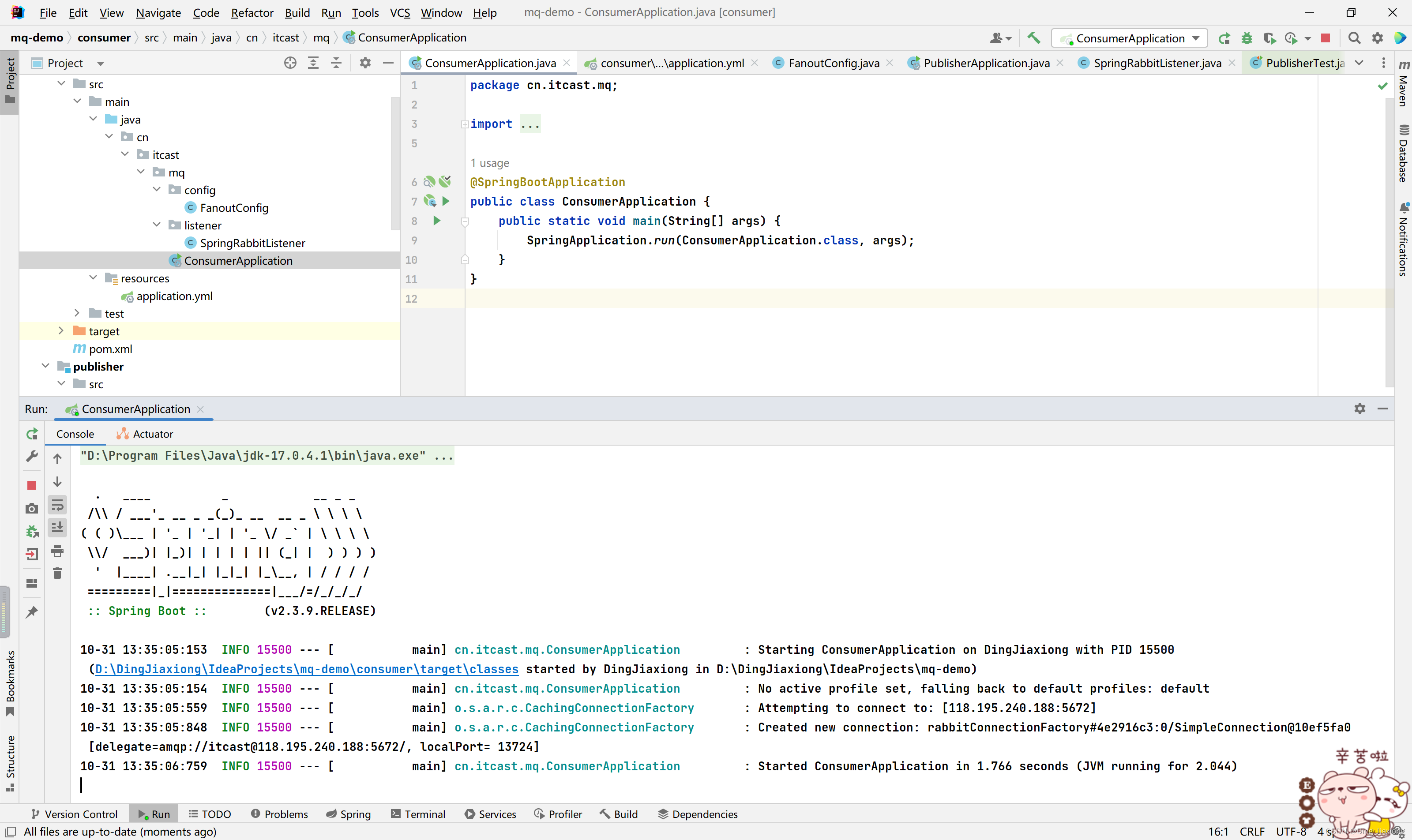Expand the target folder

point(61,330)
